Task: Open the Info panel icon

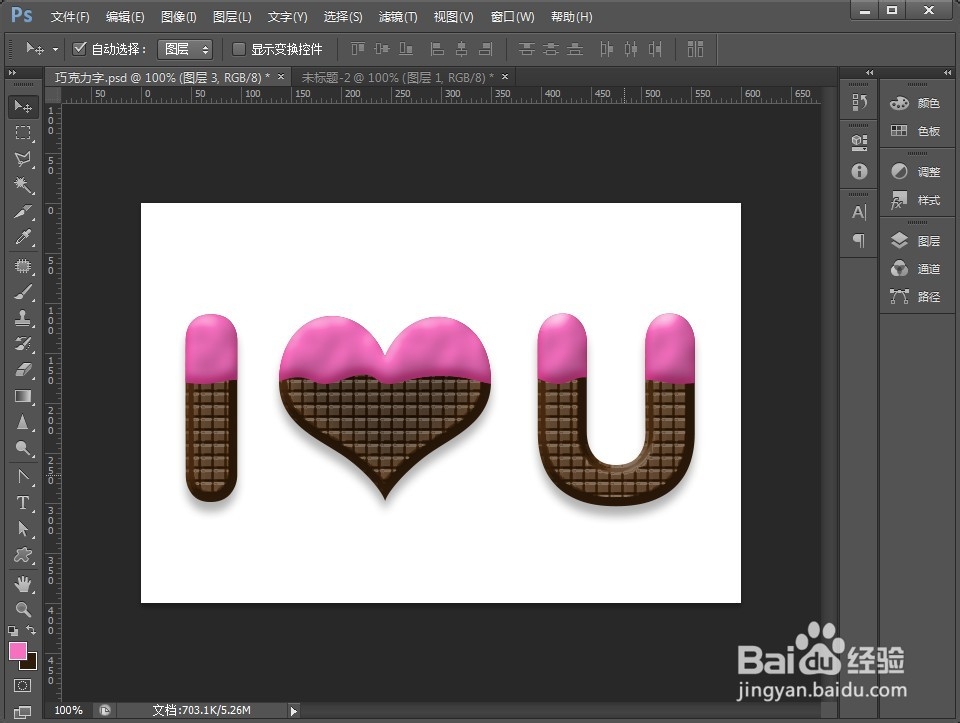Action: tap(860, 171)
